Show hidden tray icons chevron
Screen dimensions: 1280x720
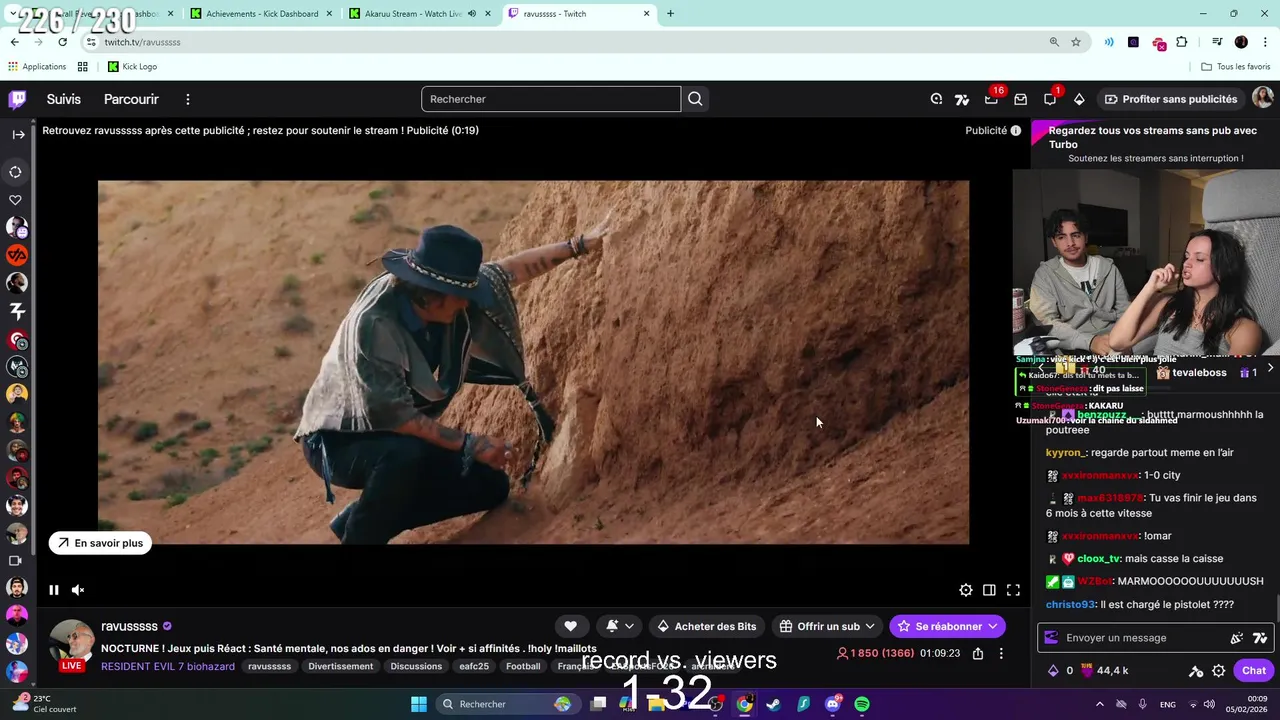click(1099, 704)
